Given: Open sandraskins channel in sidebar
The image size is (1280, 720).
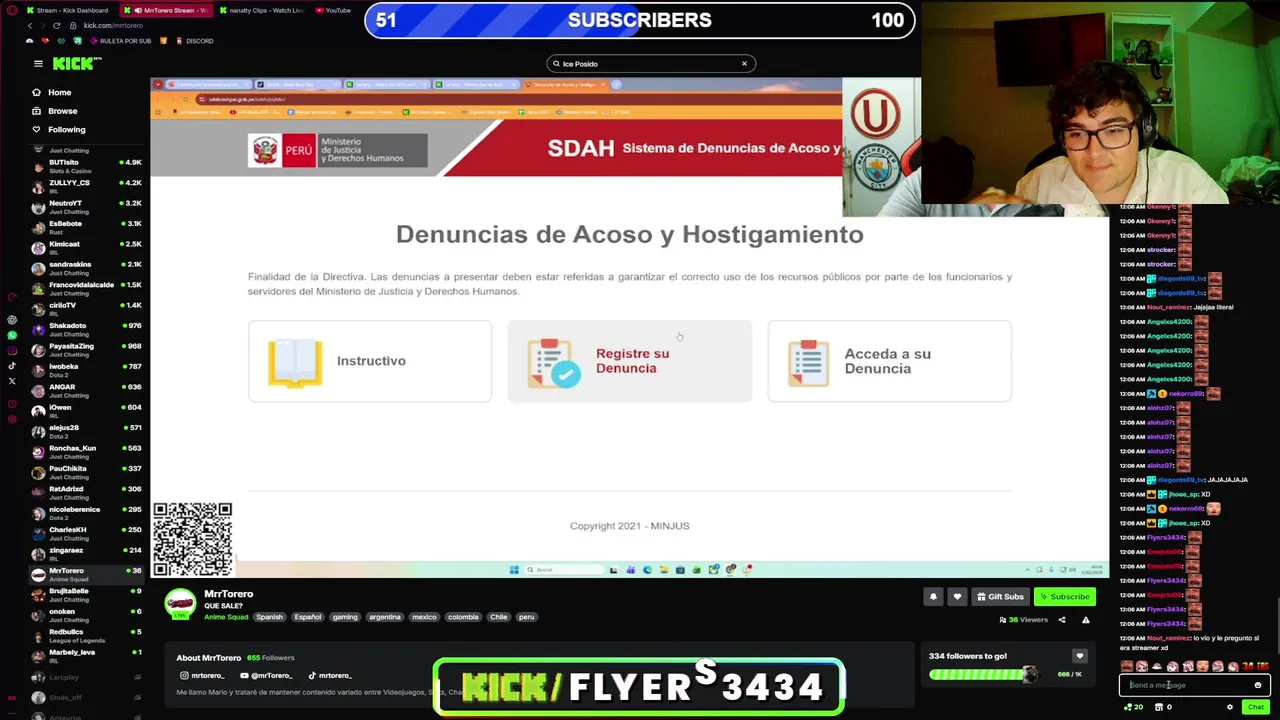Looking at the screenshot, I should 88,268.
